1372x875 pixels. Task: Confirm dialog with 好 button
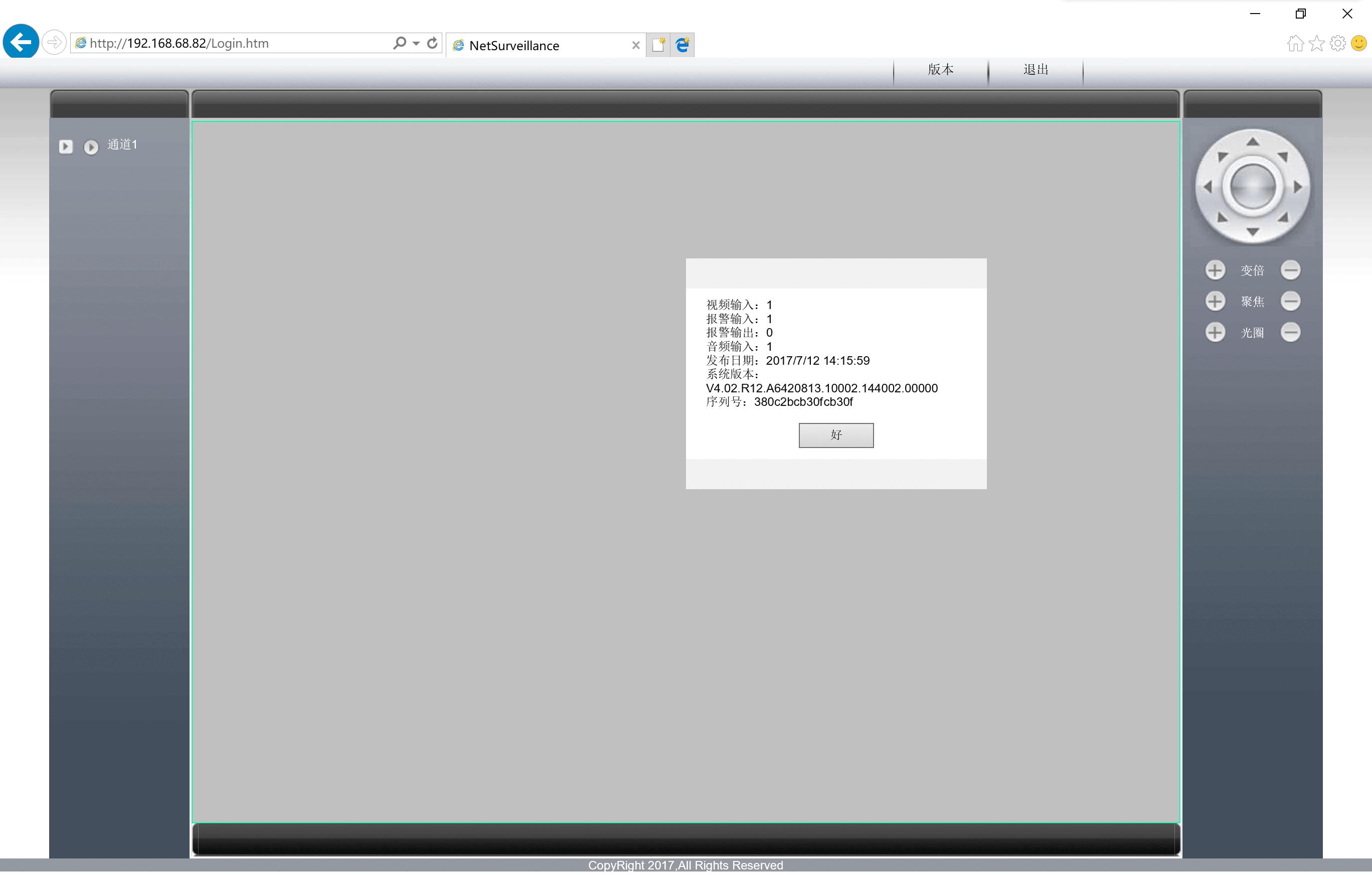[836, 436]
